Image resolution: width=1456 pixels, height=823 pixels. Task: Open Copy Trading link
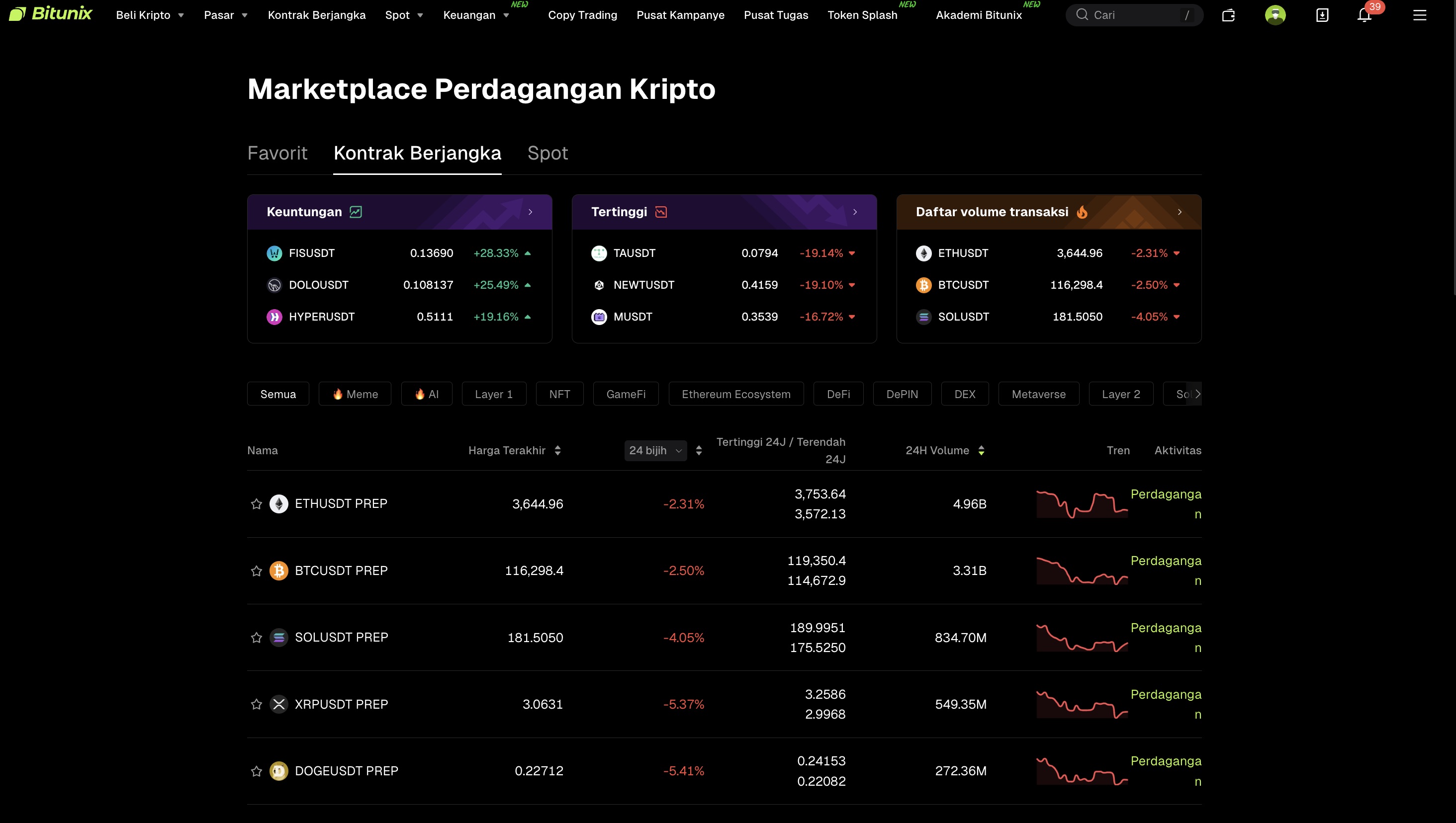(582, 15)
